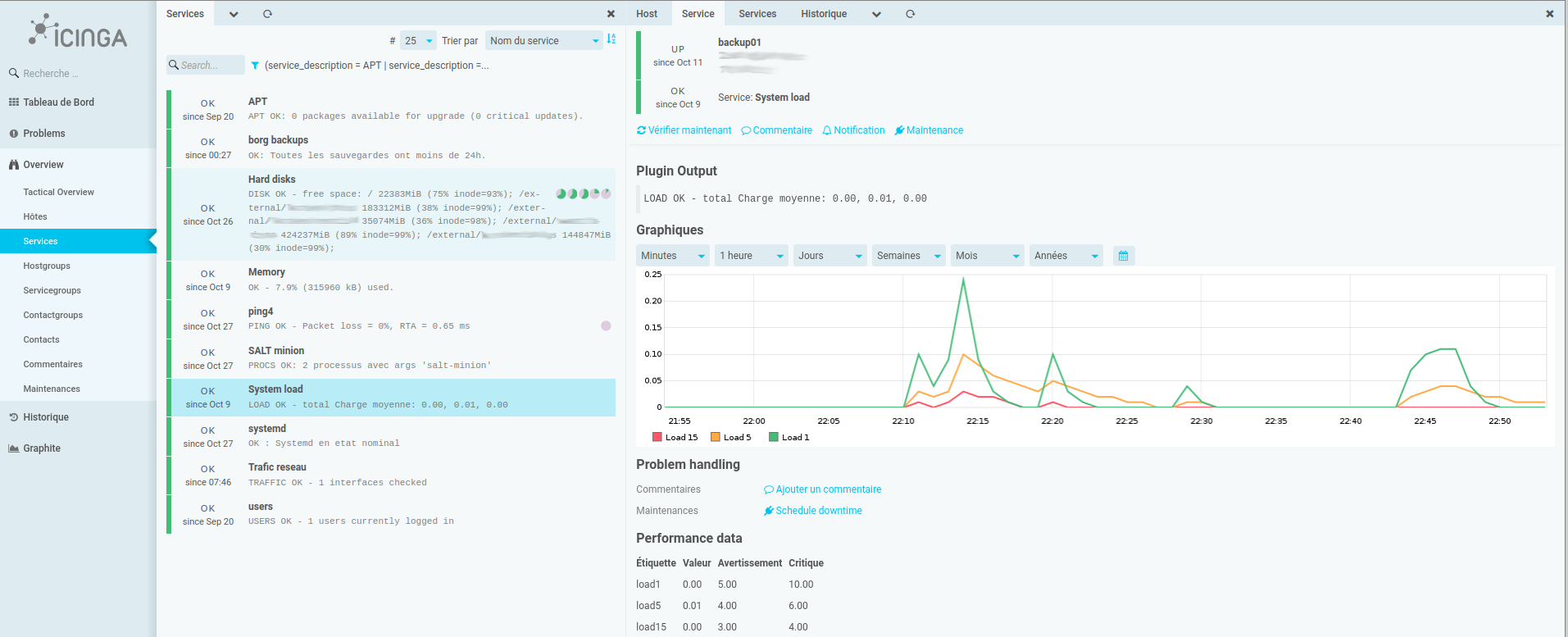Open Contactgroups in sidebar
Viewport: 1568px width, 637px height.
(52, 315)
